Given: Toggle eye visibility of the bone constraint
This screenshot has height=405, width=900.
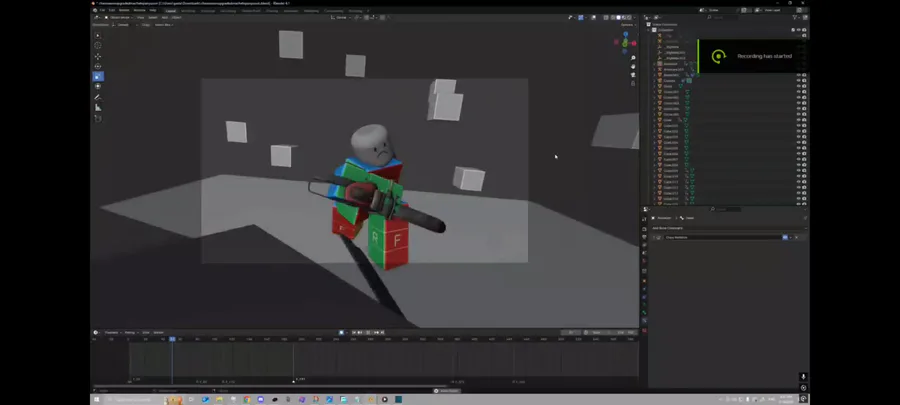Looking at the screenshot, I should (x=785, y=237).
